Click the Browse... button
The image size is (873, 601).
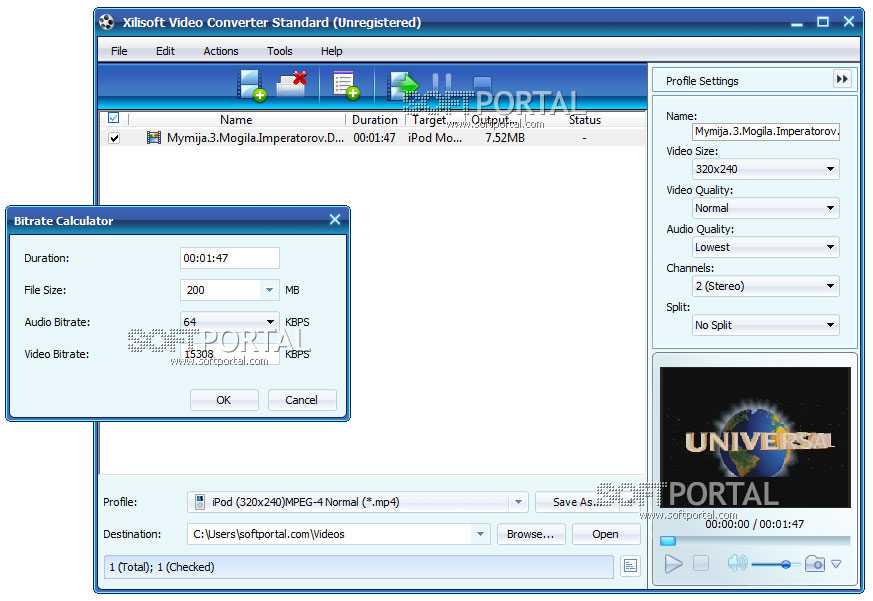pyautogui.click(x=531, y=534)
